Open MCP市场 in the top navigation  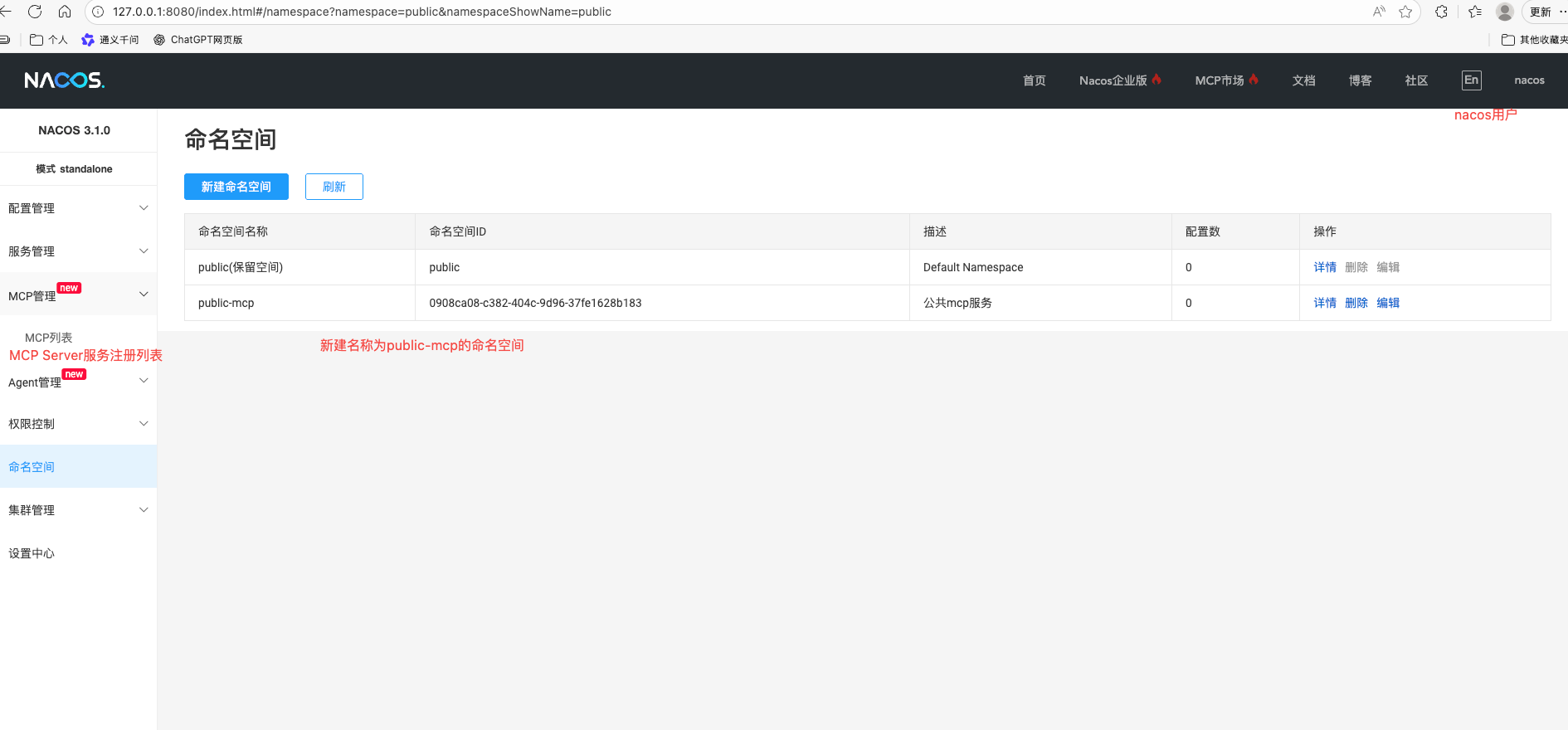pyautogui.click(x=1220, y=80)
